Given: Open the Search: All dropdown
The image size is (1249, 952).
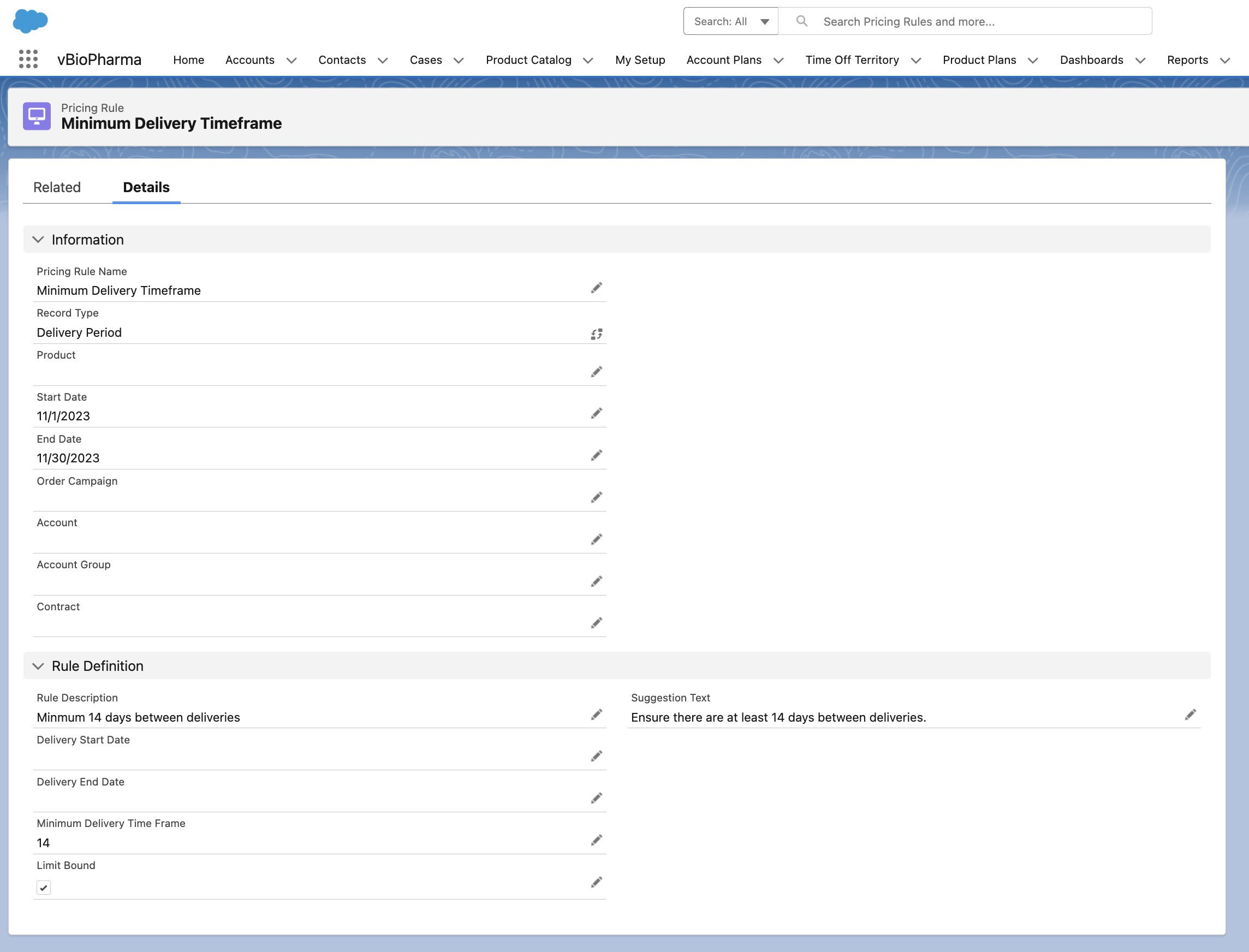Looking at the screenshot, I should click(730, 21).
